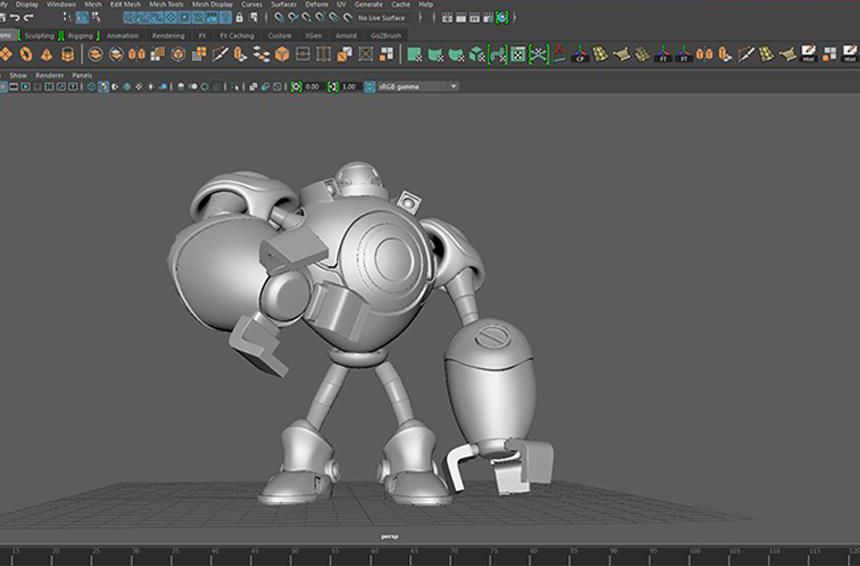This screenshot has width=860, height=566.
Task: Click the polygon cone shelf icon
Action: (x=46, y=54)
